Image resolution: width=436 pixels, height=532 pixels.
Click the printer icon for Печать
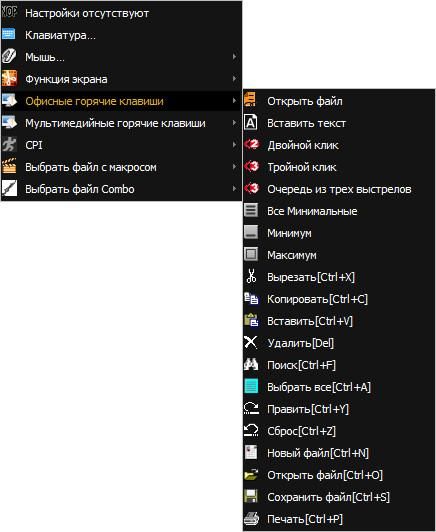coord(251,519)
